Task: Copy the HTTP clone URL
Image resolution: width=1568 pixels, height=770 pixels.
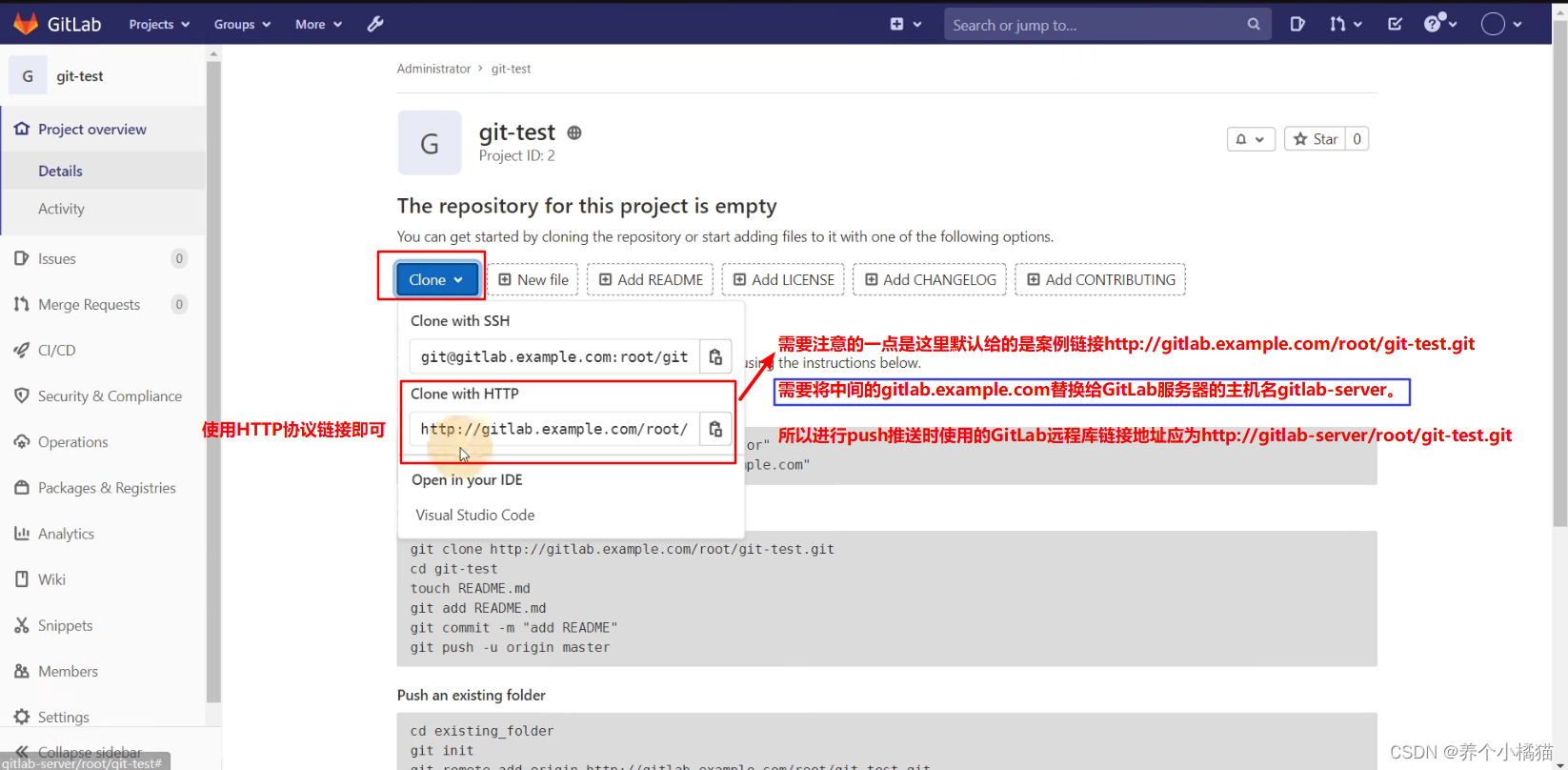Action: click(x=715, y=429)
